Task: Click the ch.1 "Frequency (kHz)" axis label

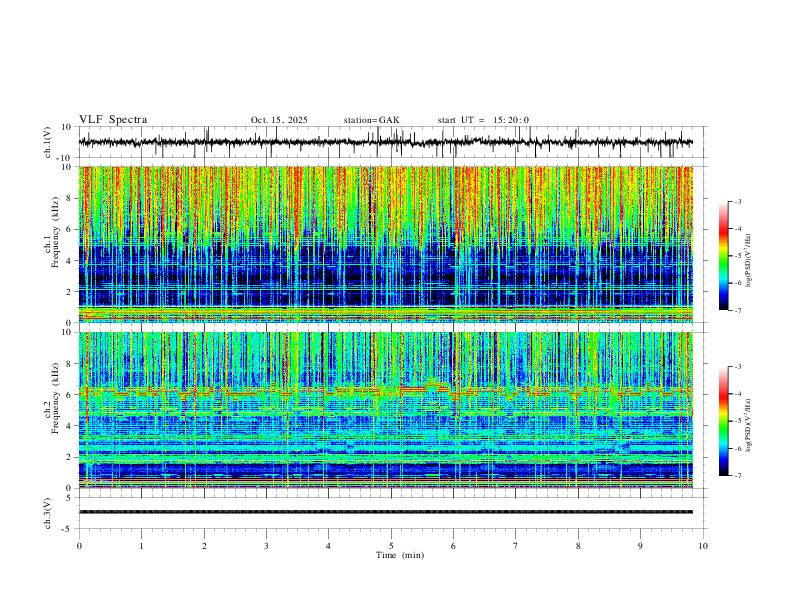Action: 55,232
